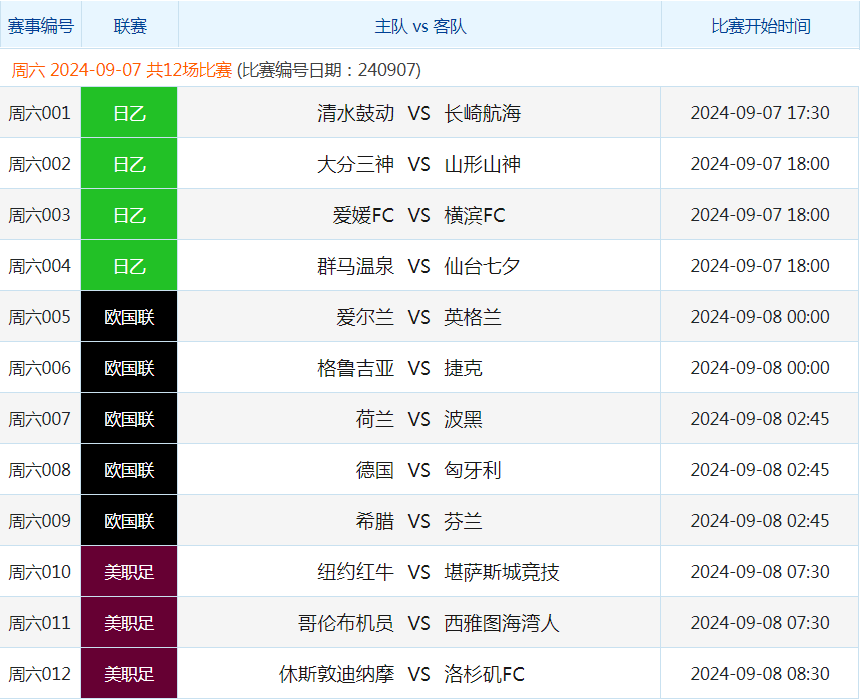The image size is (860, 699).
Task: Click the 赛事编号 column header
Action: (x=41, y=26)
